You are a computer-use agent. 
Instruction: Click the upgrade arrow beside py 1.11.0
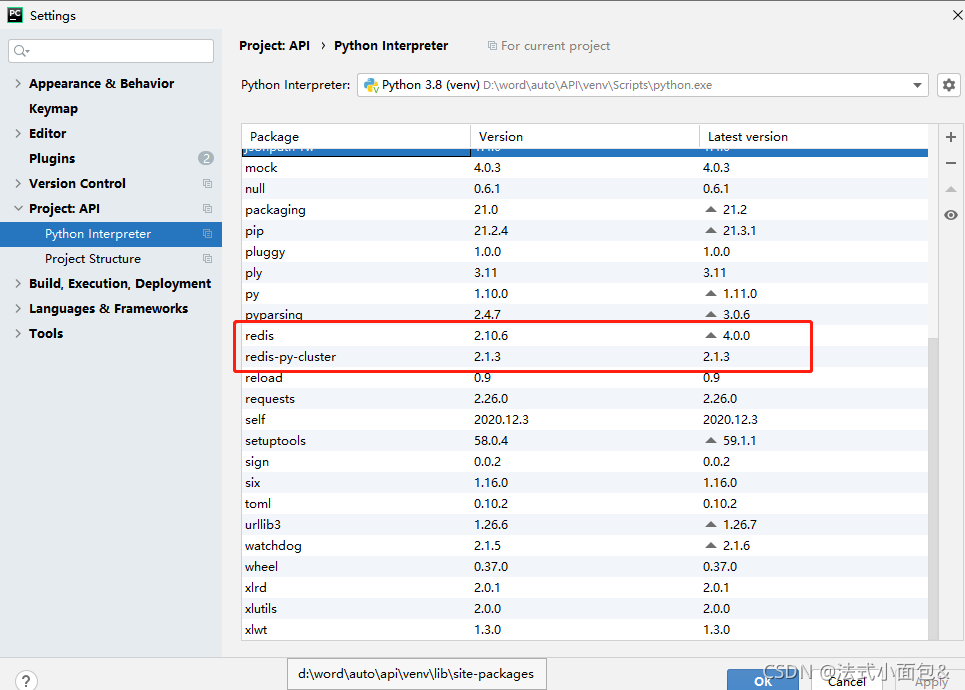[711, 294]
